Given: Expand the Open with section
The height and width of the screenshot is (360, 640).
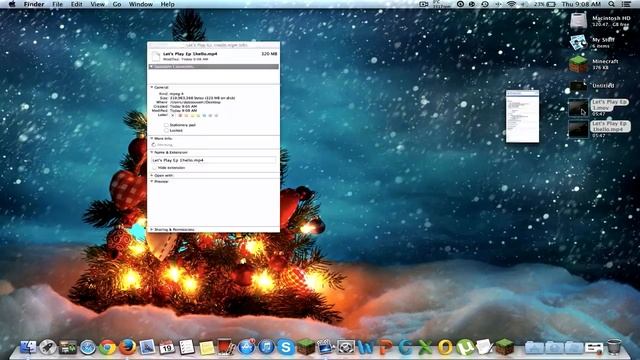Looking at the screenshot, I should click(x=152, y=176).
